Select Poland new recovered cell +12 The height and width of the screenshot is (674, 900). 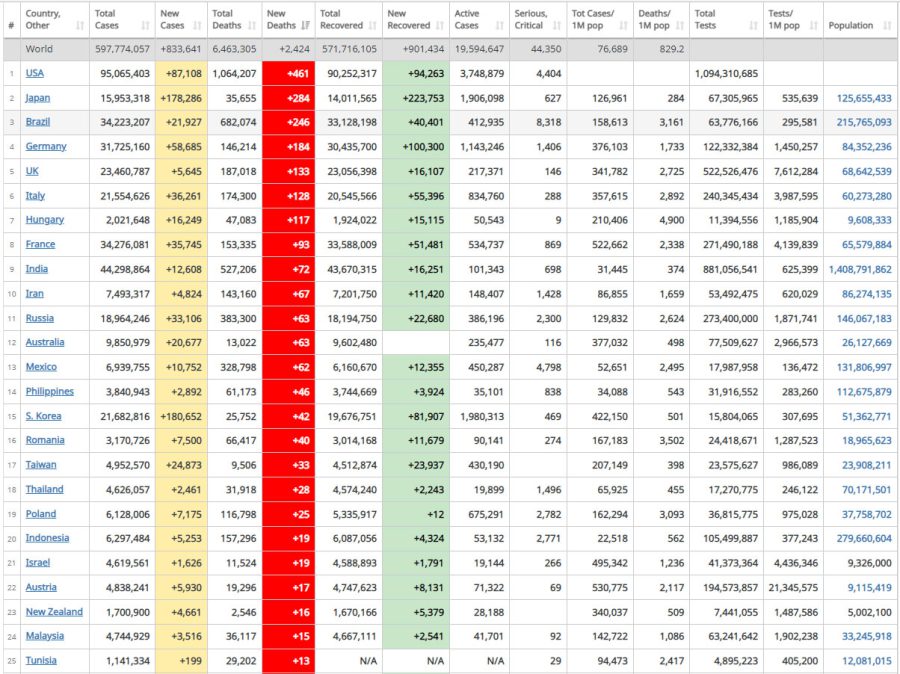[416, 514]
